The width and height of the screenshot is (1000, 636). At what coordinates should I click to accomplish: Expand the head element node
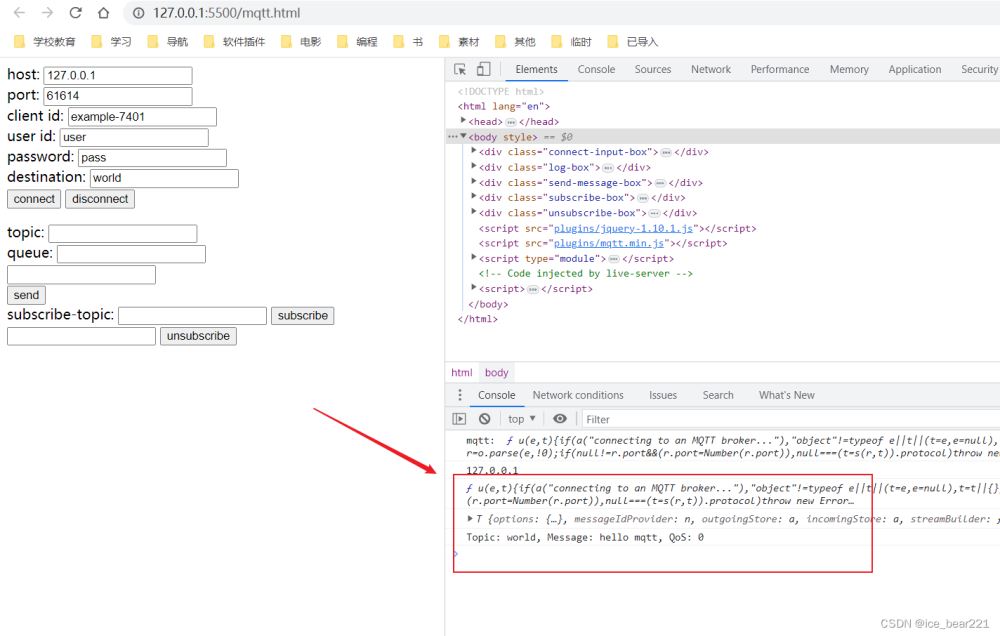point(464,121)
